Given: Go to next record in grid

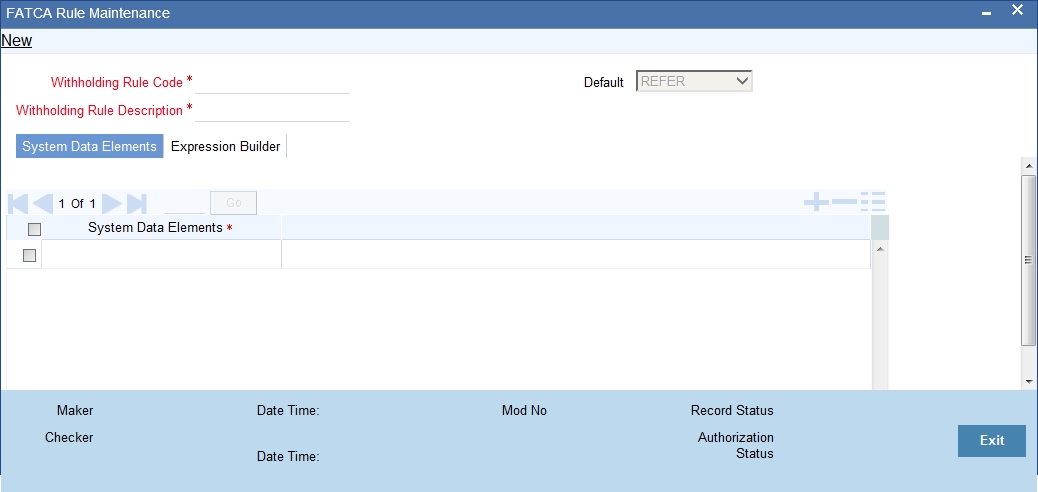Looking at the screenshot, I should 112,203.
